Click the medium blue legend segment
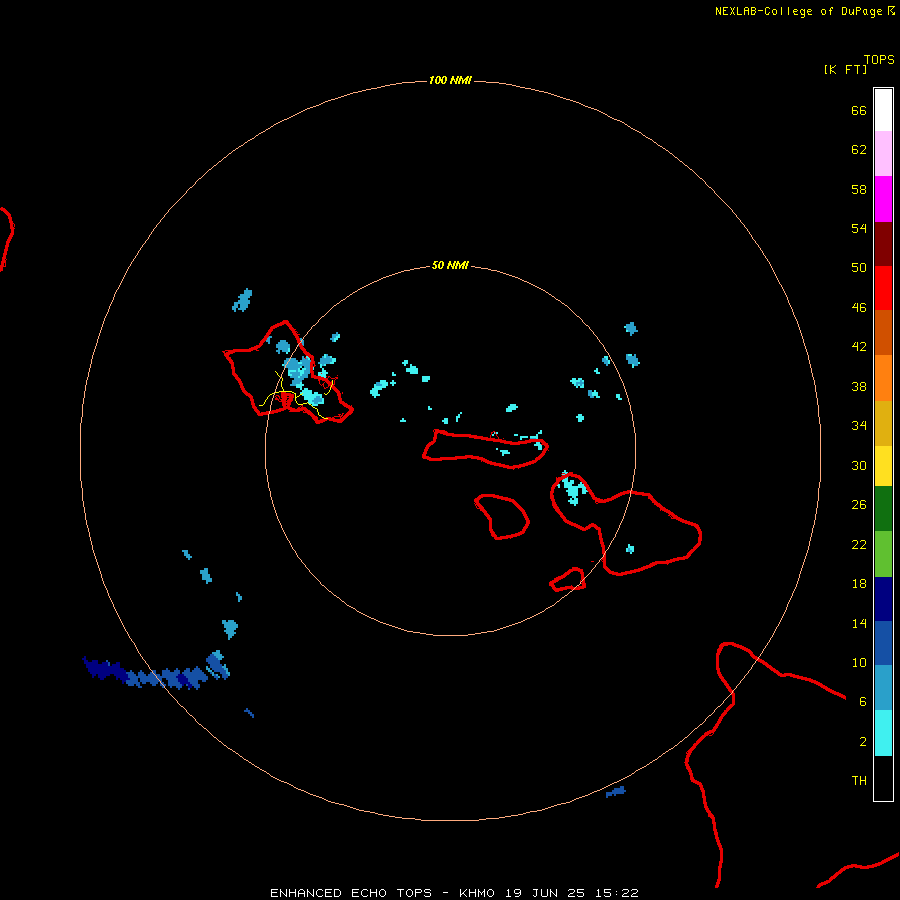The image size is (900, 900). click(x=883, y=642)
